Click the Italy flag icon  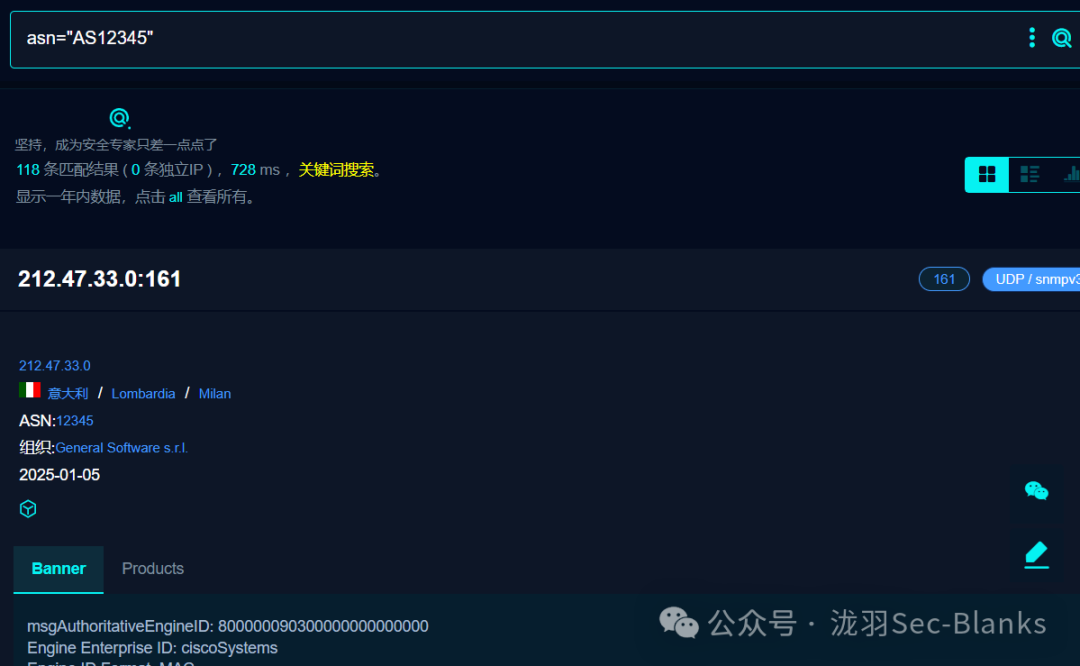[30, 391]
